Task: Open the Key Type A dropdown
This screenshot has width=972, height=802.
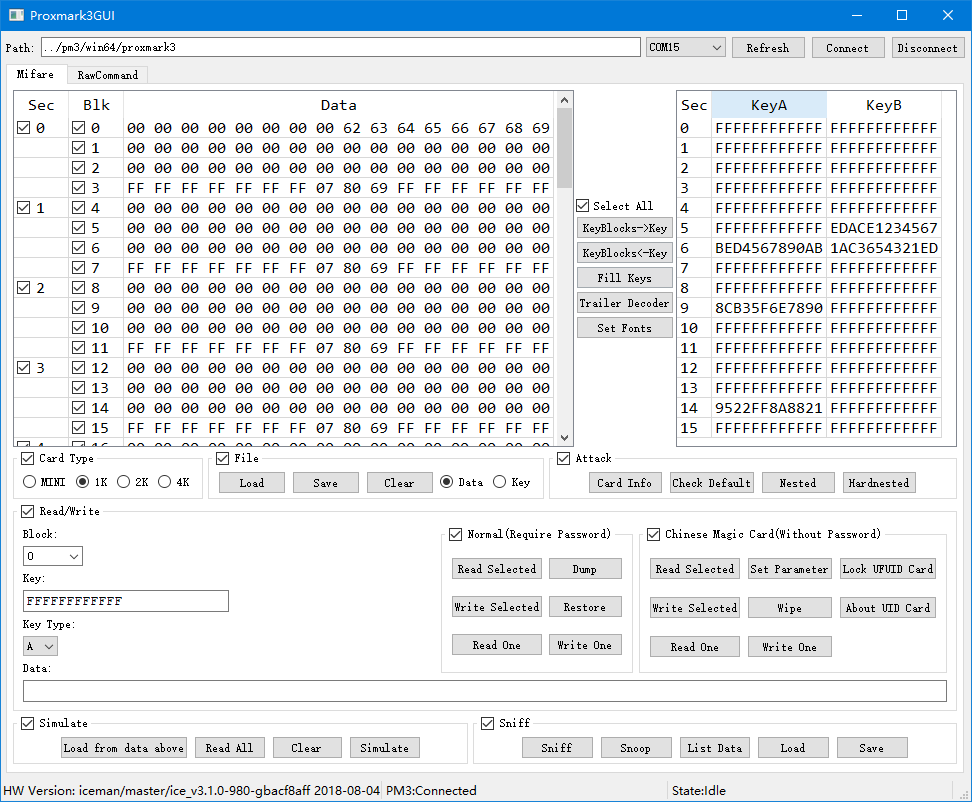Action: (x=40, y=646)
